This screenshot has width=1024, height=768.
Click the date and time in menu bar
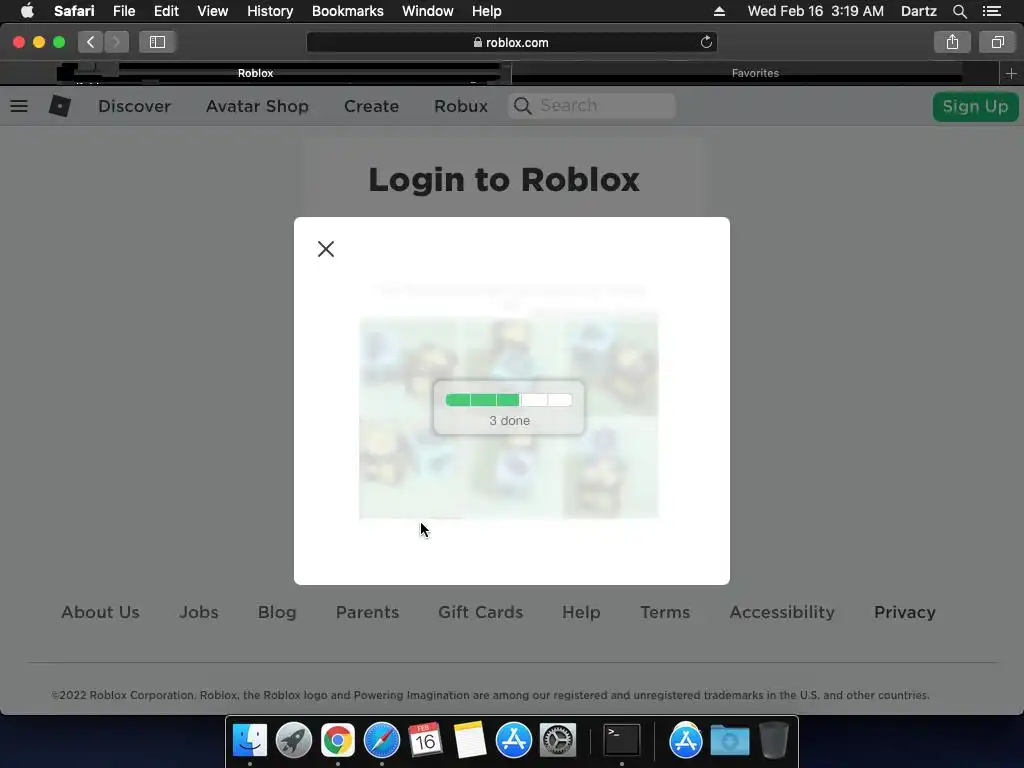tap(816, 11)
